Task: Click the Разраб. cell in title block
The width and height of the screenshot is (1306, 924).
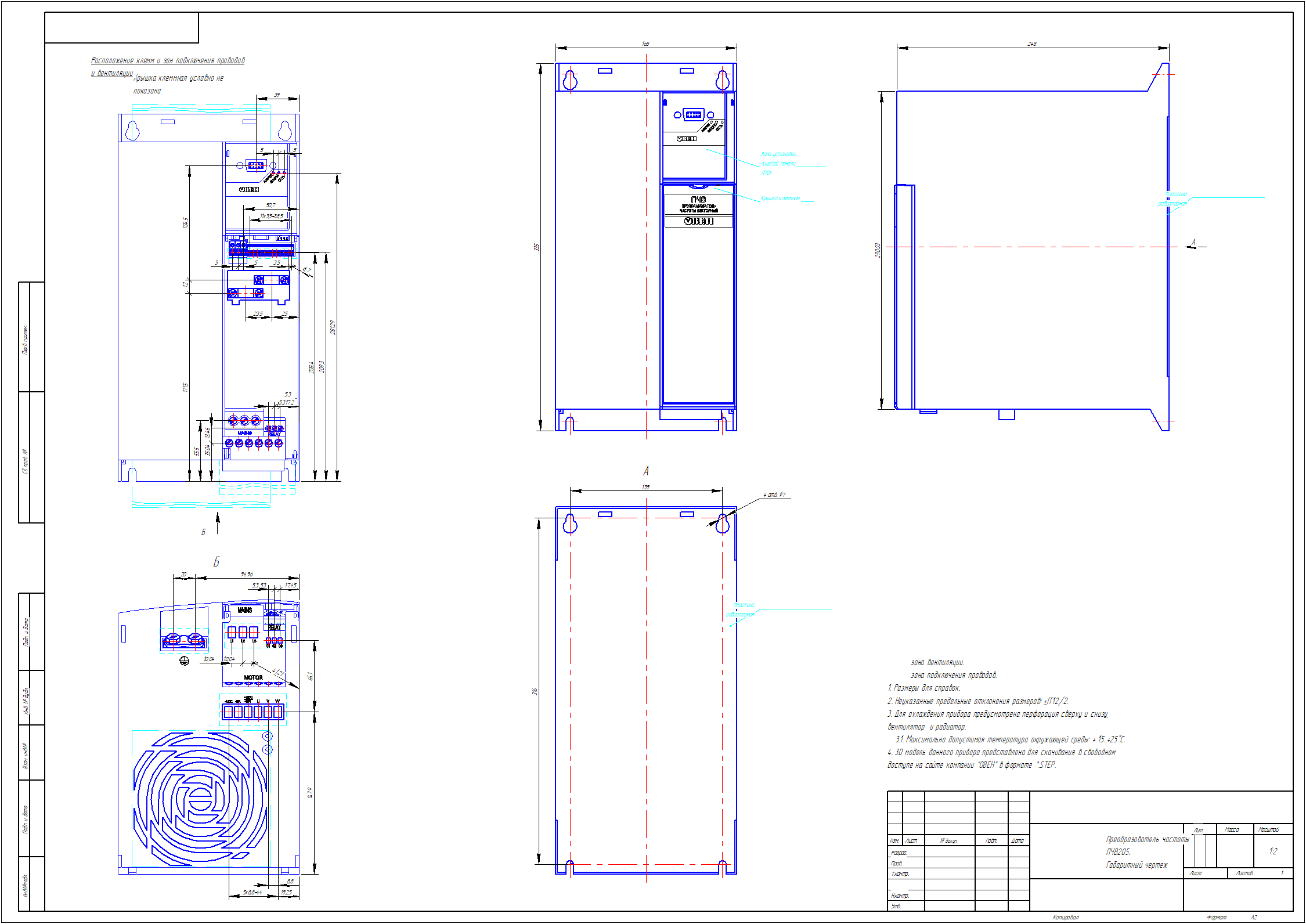Action: 899,853
